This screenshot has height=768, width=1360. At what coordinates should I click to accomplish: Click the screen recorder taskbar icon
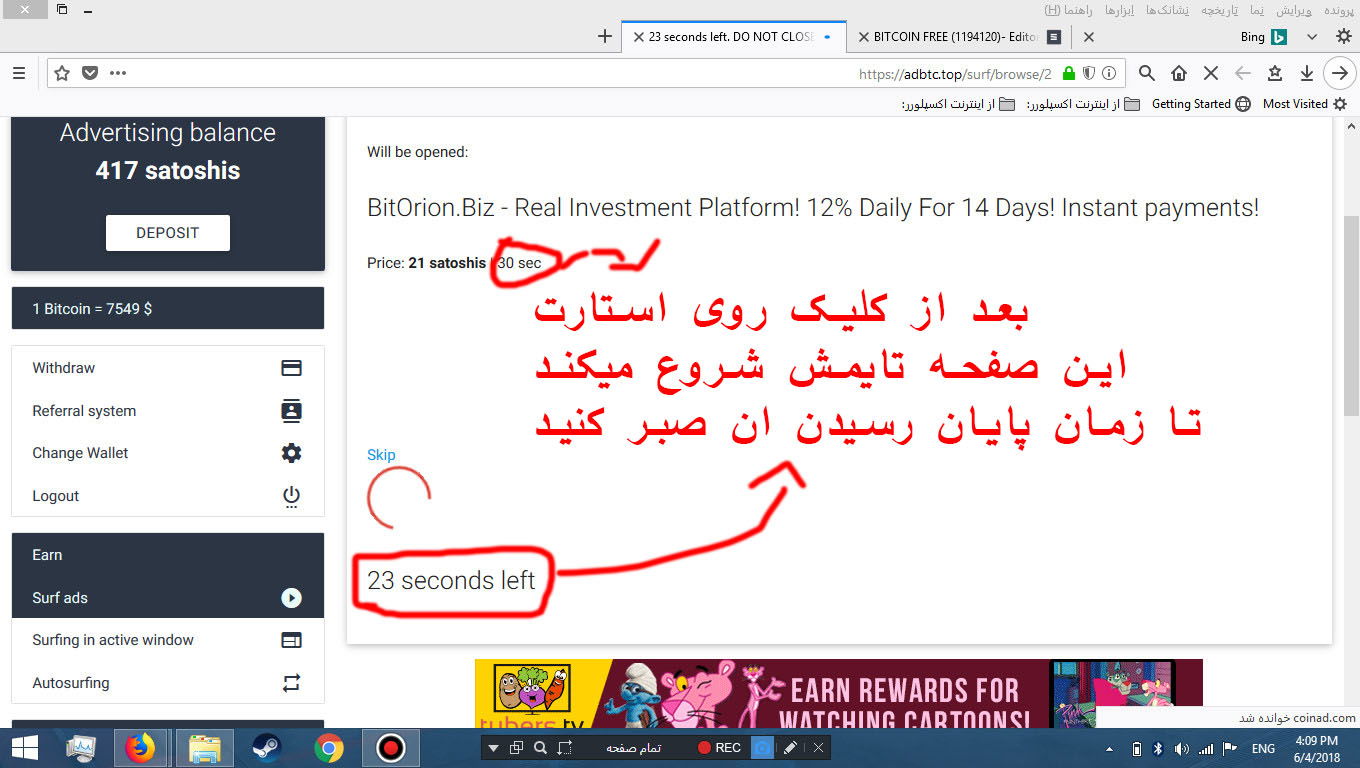(390, 748)
